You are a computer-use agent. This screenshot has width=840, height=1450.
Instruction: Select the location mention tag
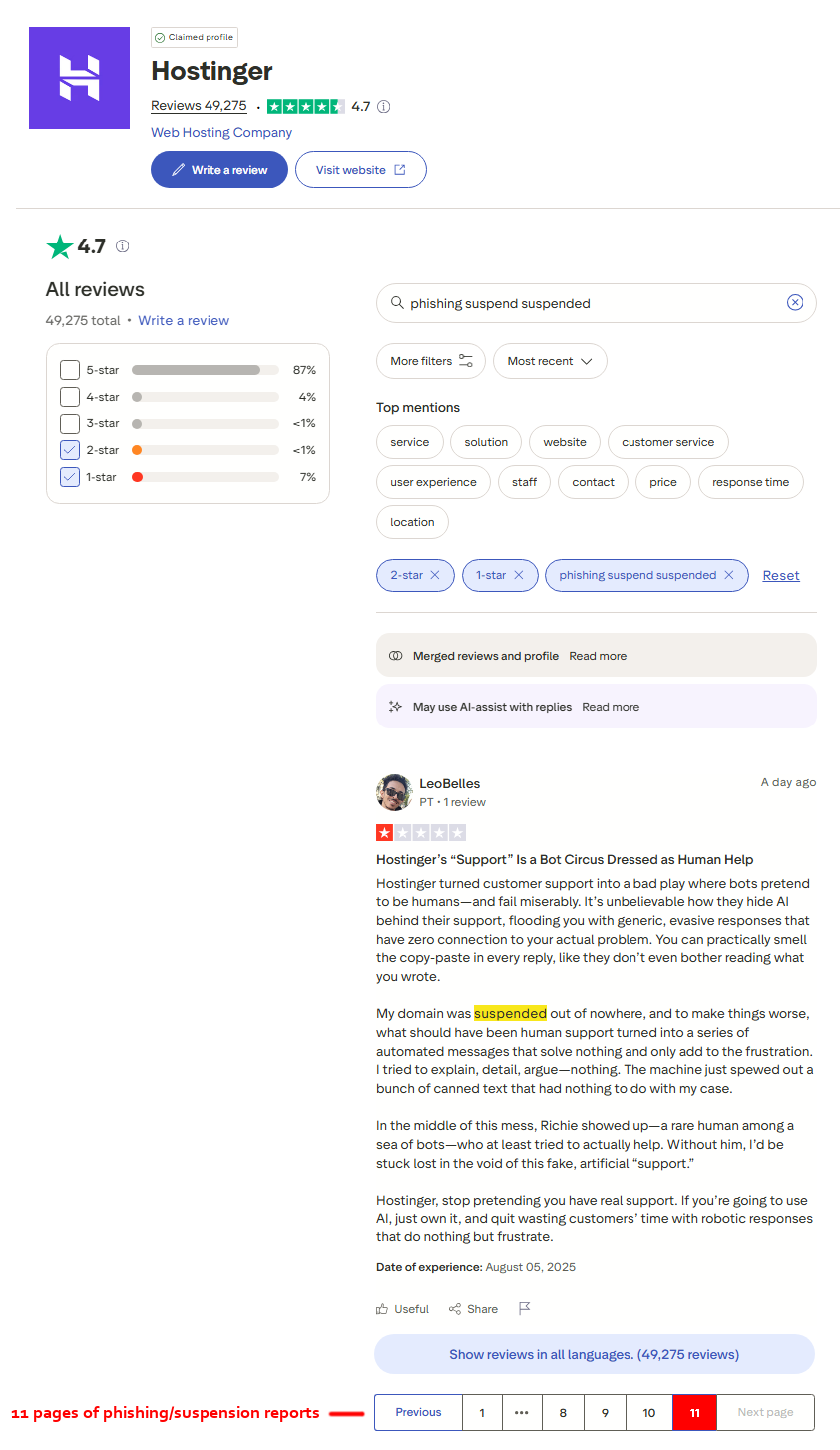coord(413,522)
